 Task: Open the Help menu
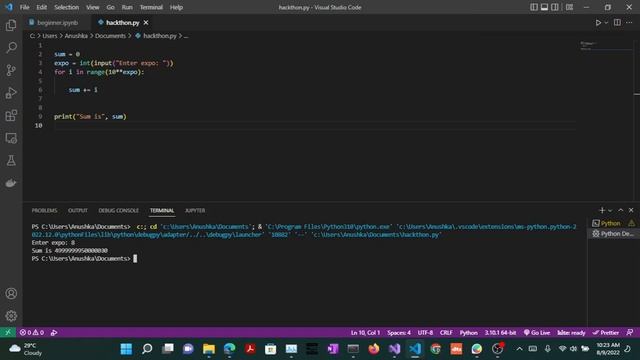pos(176,7)
